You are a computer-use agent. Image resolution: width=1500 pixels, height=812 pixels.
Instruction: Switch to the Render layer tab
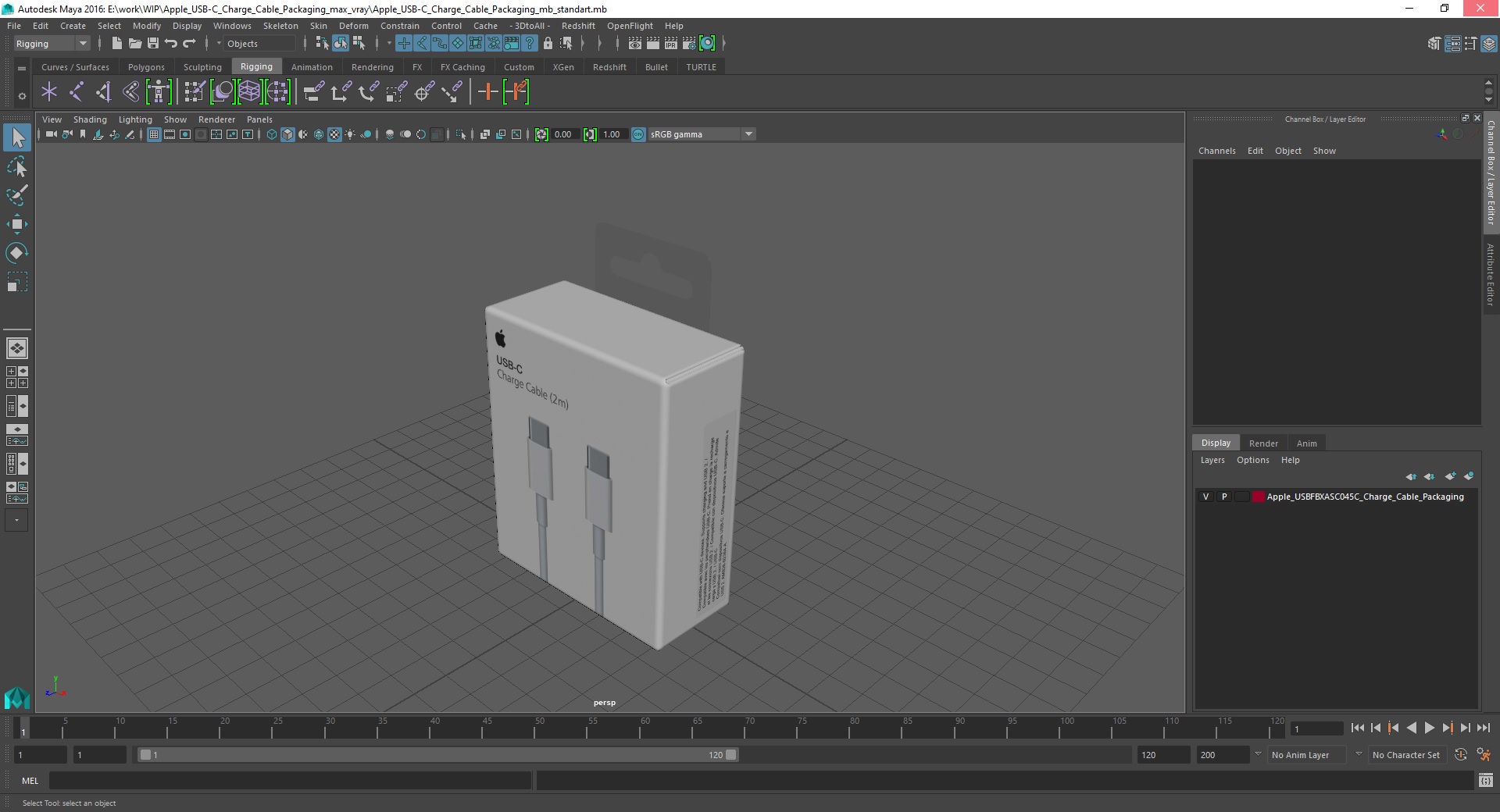click(x=1263, y=443)
